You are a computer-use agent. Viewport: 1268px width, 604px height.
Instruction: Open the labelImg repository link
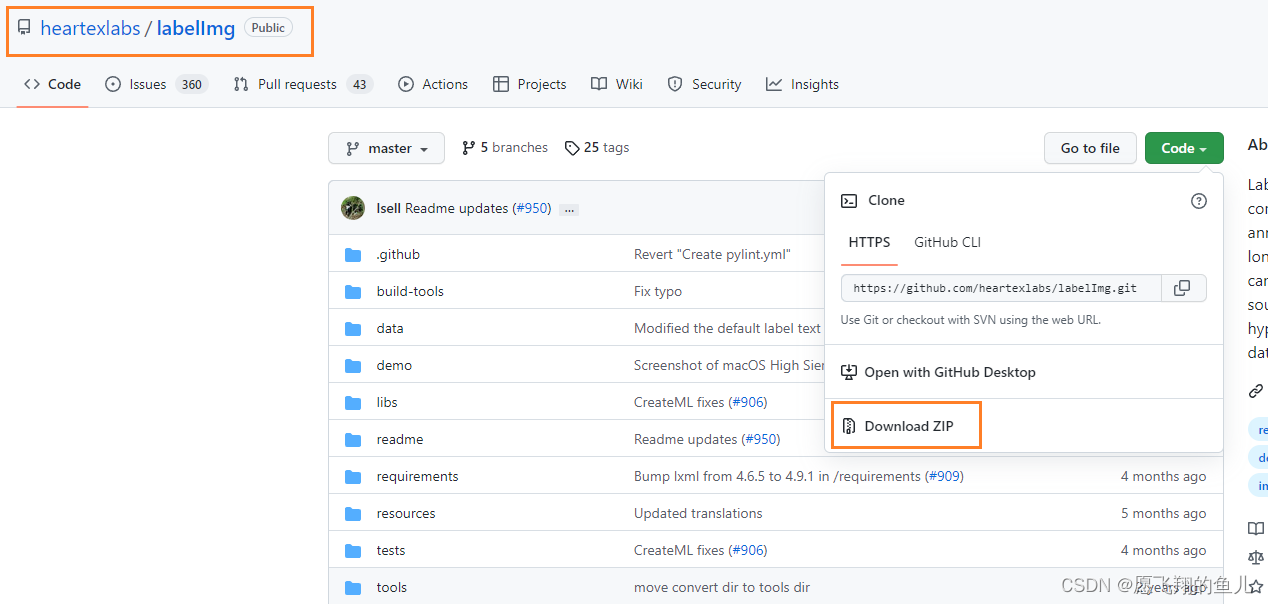(x=196, y=28)
